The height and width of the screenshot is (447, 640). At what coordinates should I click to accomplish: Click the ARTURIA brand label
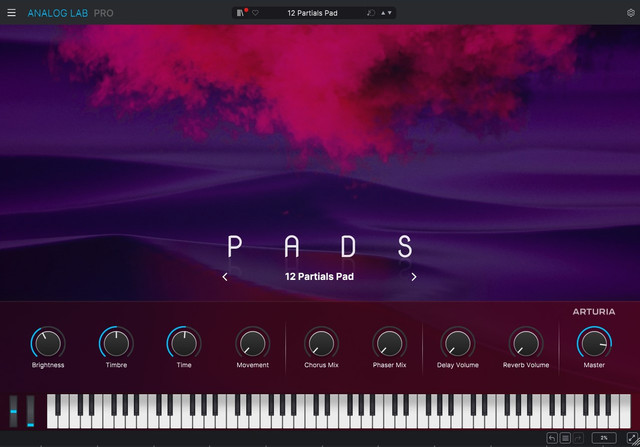pos(594,312)
